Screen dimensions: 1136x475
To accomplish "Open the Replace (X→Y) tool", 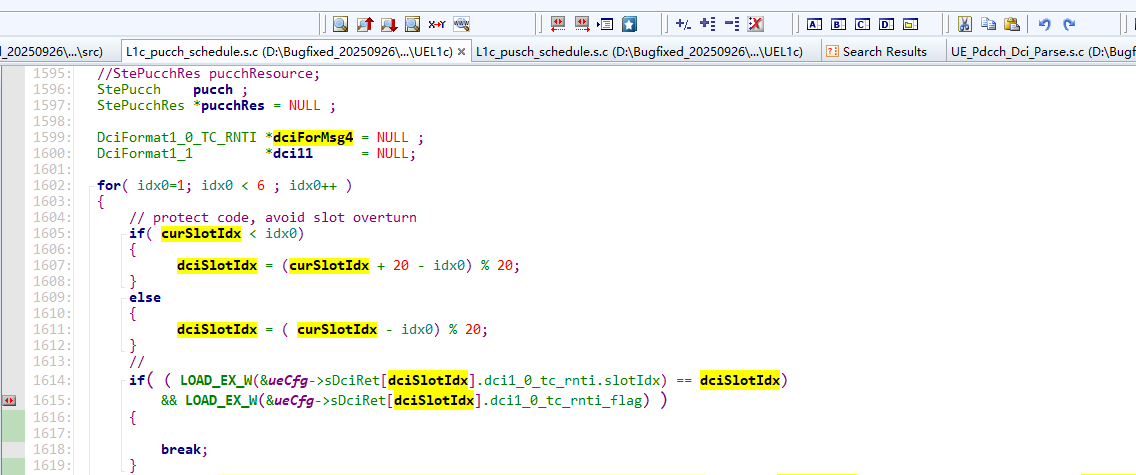I will click(x=437, y=24).
